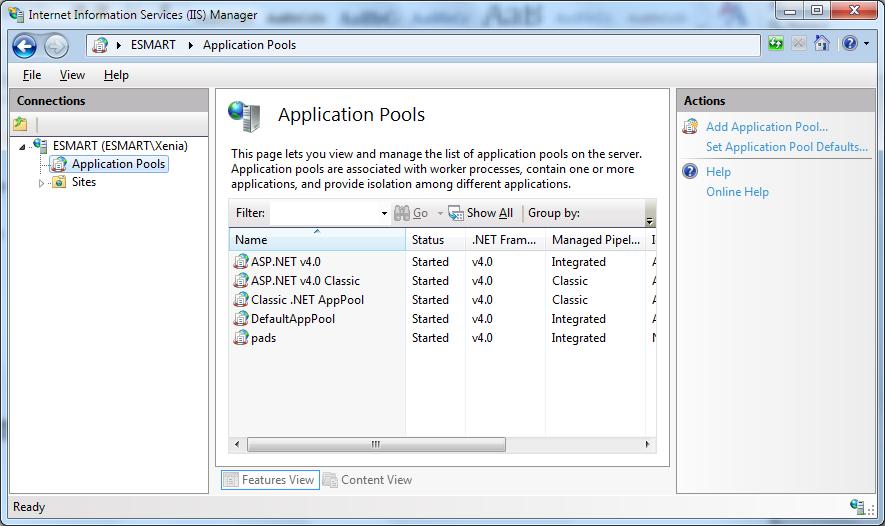
Task: Open the File menu
Action: click(x=32, y=75)
